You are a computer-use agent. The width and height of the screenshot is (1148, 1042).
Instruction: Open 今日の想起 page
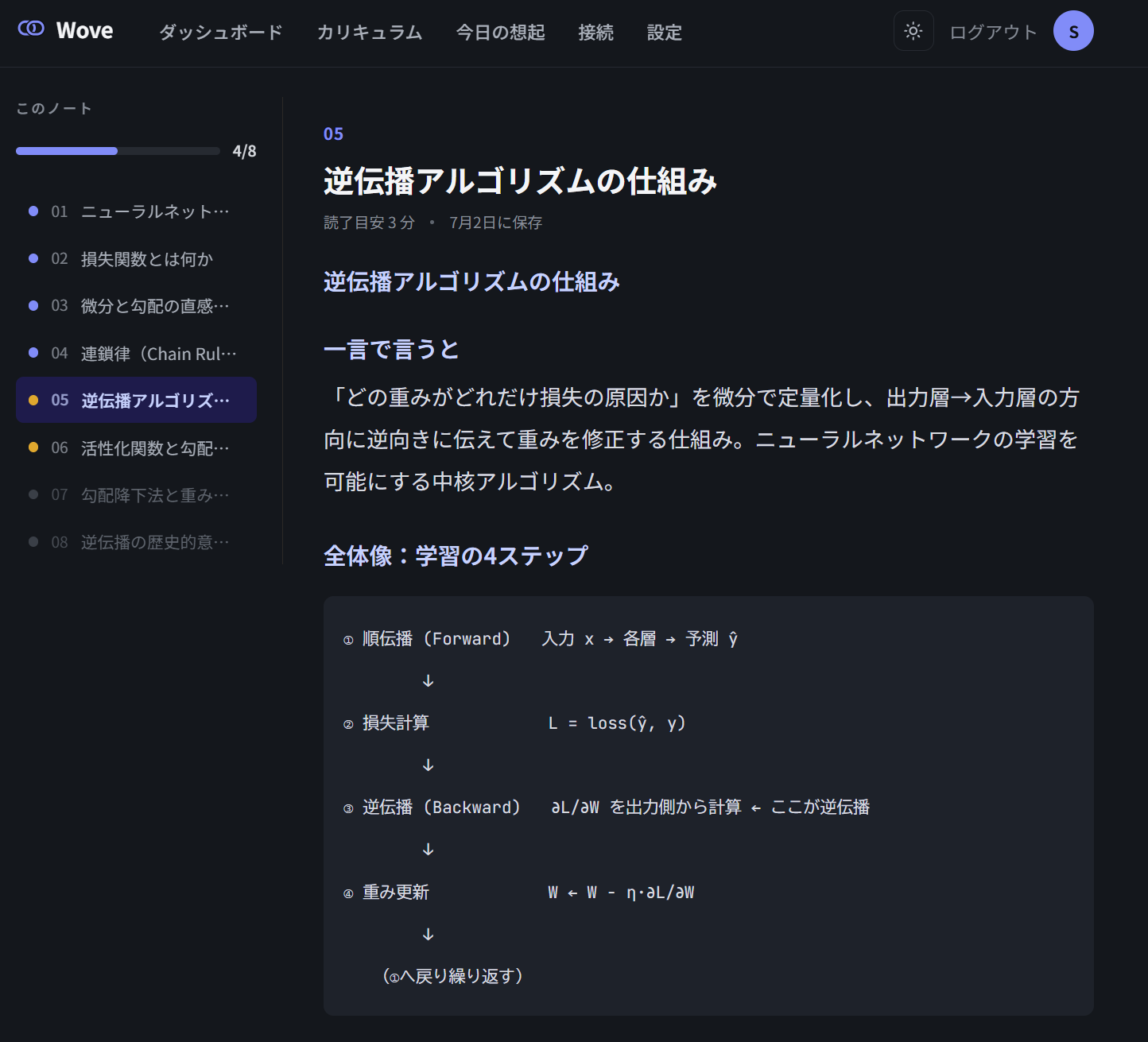pos(501,32)
